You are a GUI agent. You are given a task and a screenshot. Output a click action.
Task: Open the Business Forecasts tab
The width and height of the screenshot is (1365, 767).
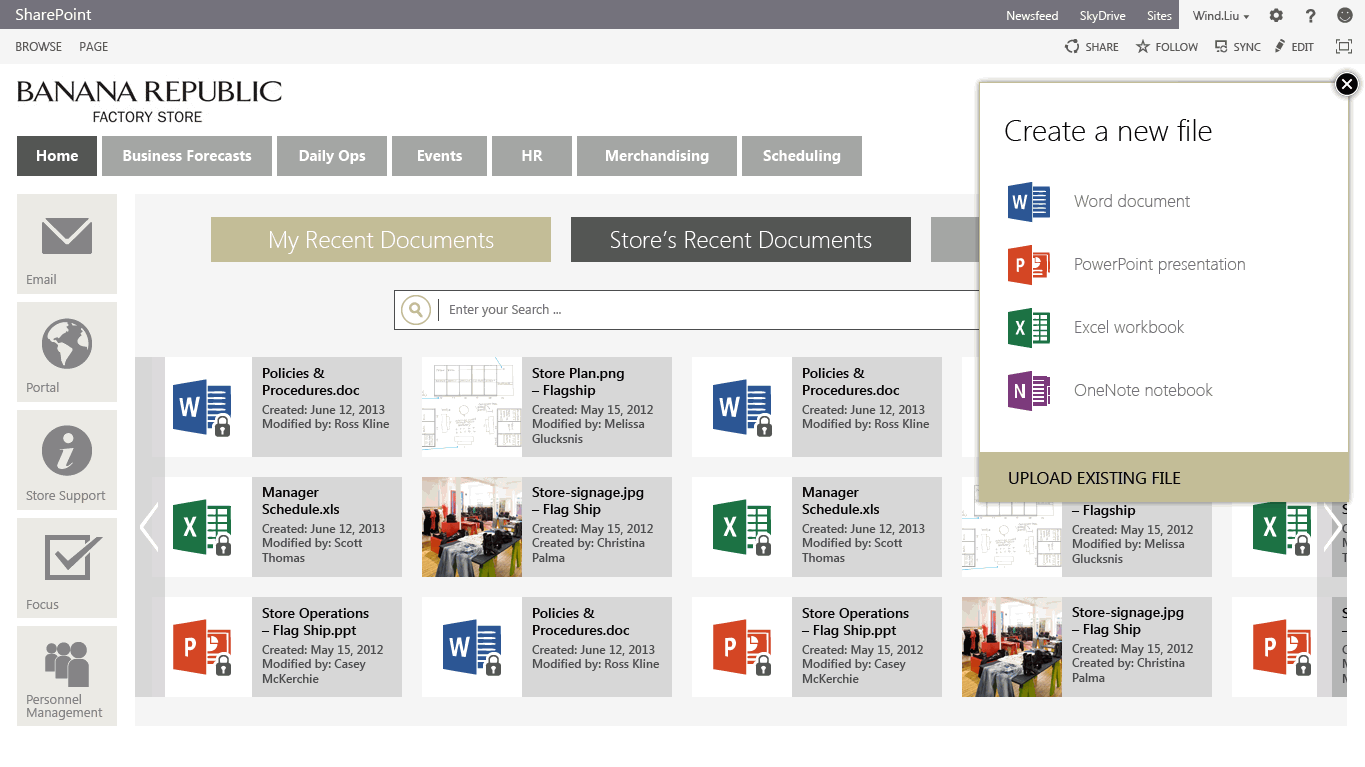tap(187, 156)
